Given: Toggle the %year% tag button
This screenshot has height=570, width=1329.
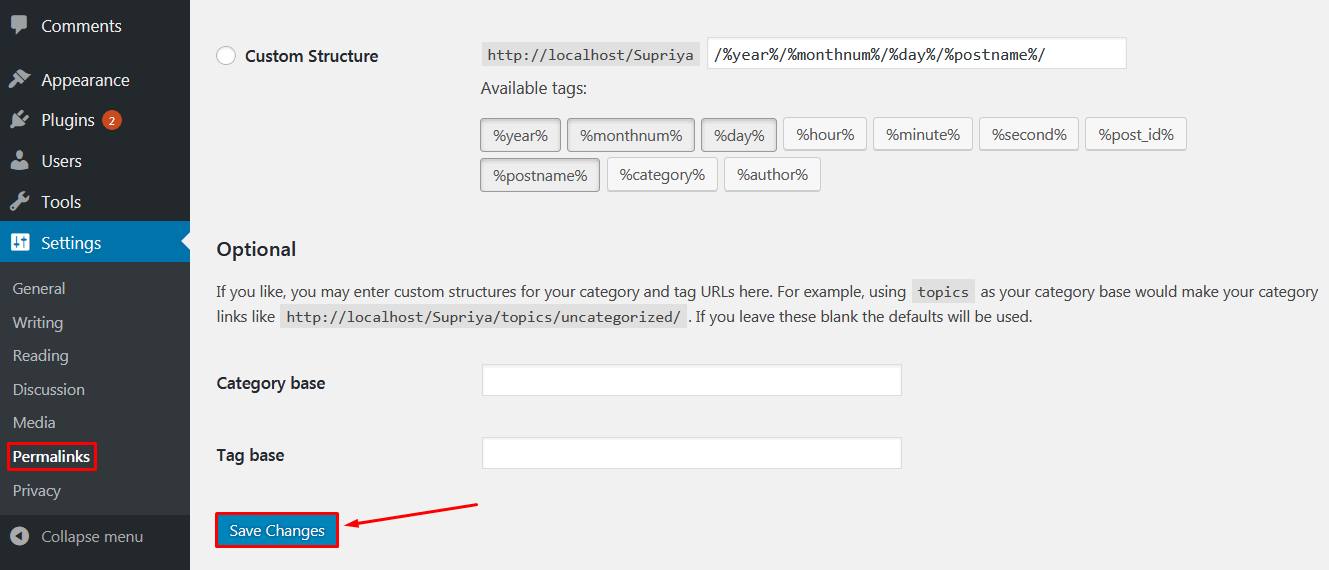Looking at the screenshot, I should pyautogui.click(x=521, y=134).
